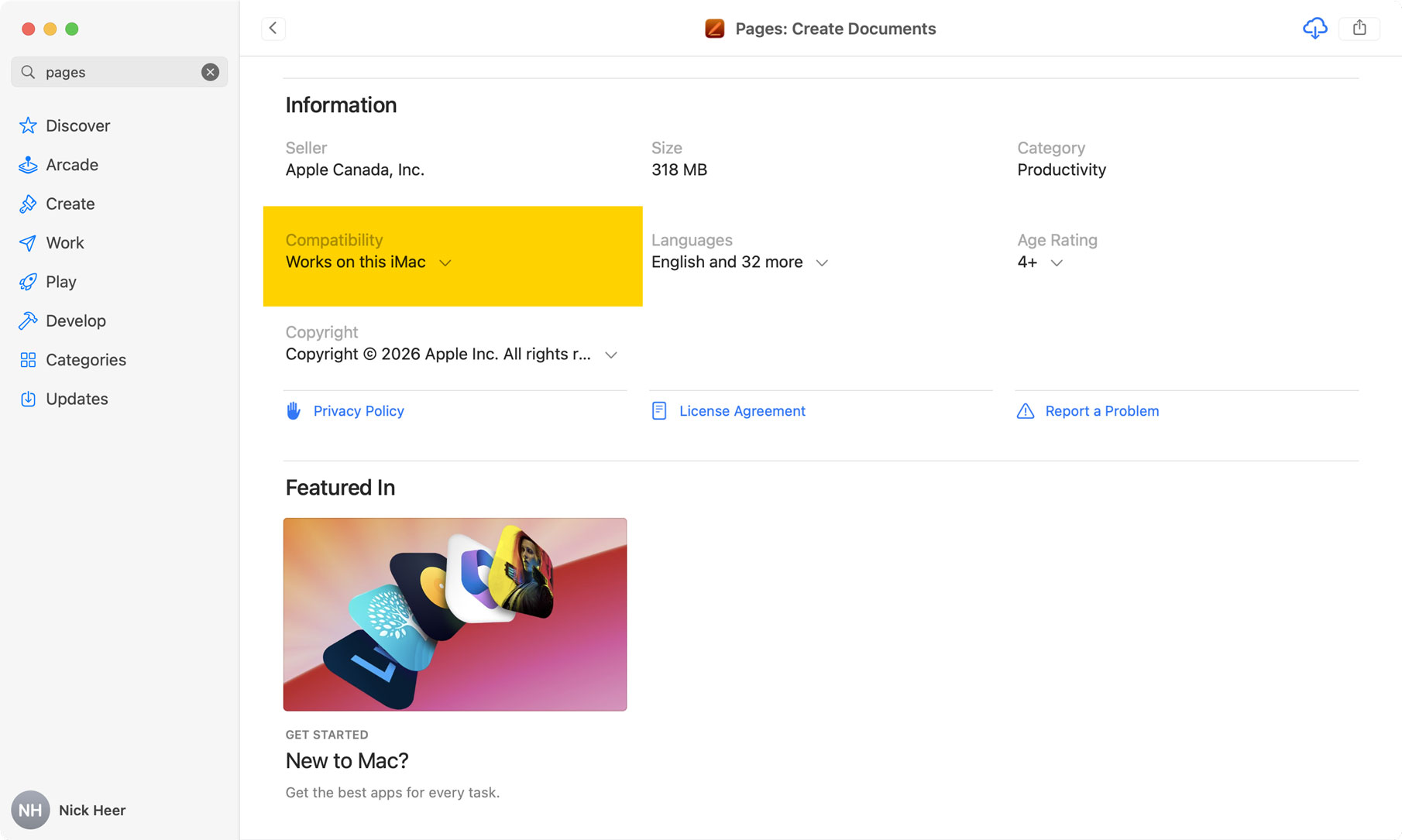The image size is (1402, 840).
Task: Open Updates in the sidebar
Action: pyautogui.click(x=77, y=399)
